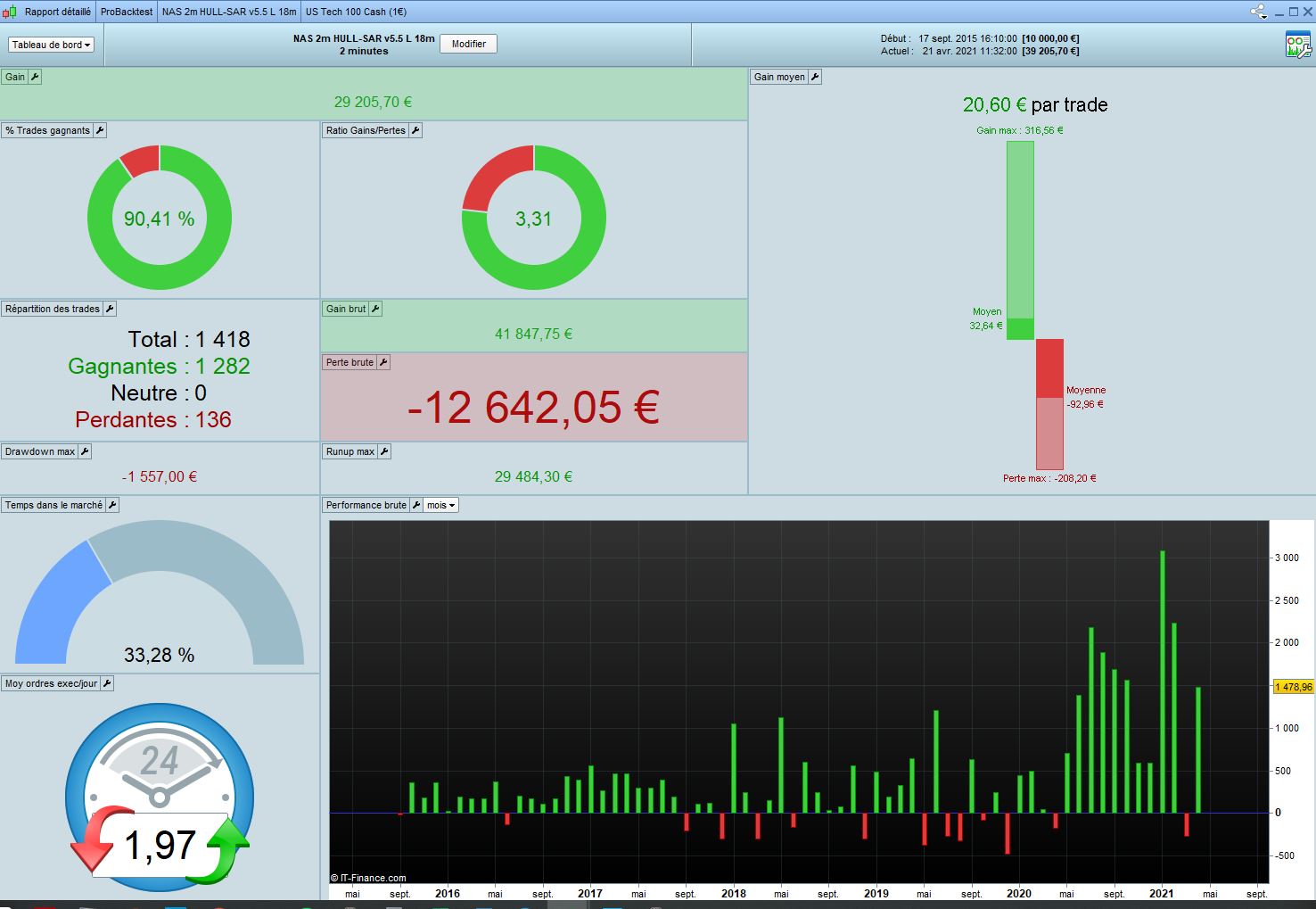Click the 2020 label on chart axis

click(x=1019, y=893)
